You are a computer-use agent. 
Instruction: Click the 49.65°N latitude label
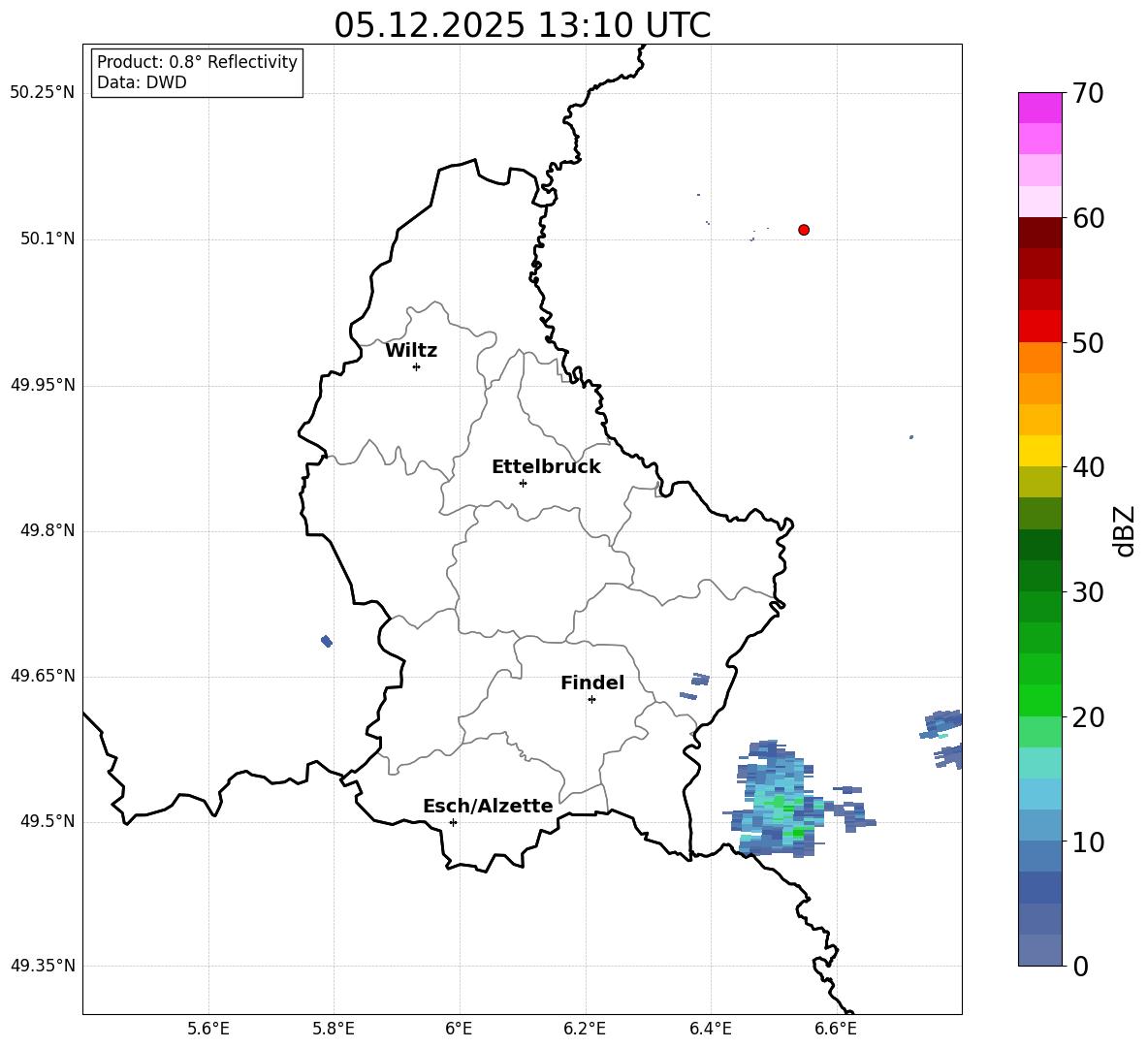tap(43, 677)
